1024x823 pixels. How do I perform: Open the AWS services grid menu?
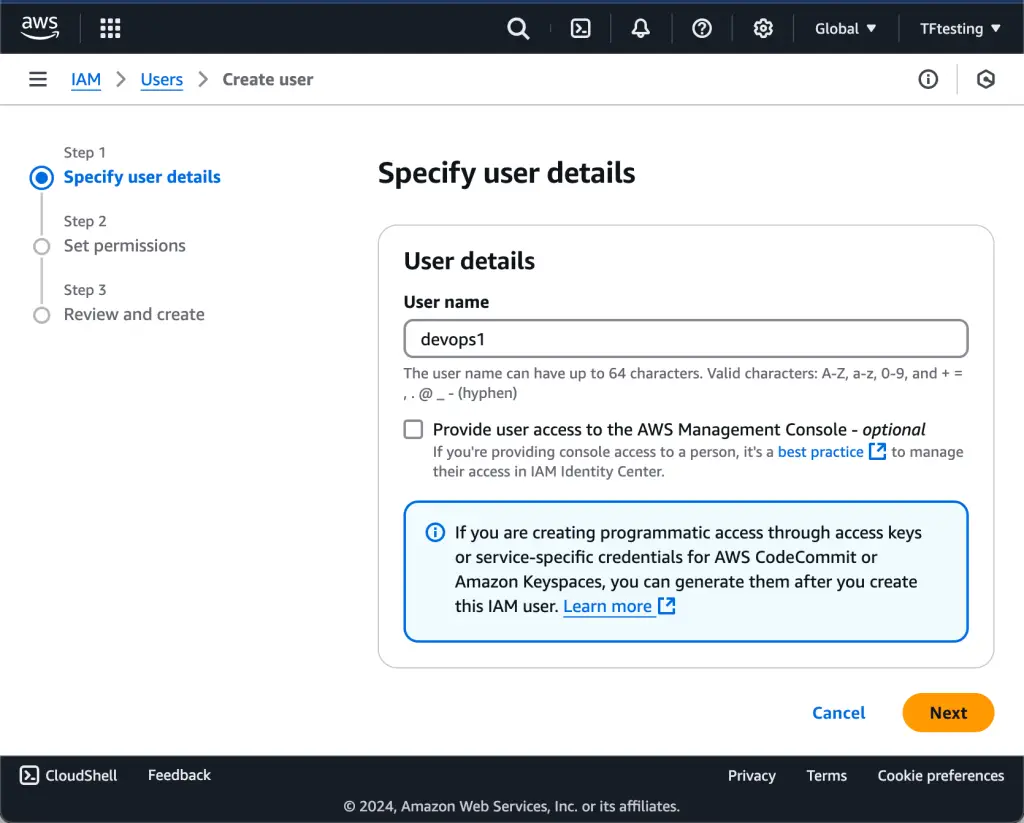(x=109, y=27)
